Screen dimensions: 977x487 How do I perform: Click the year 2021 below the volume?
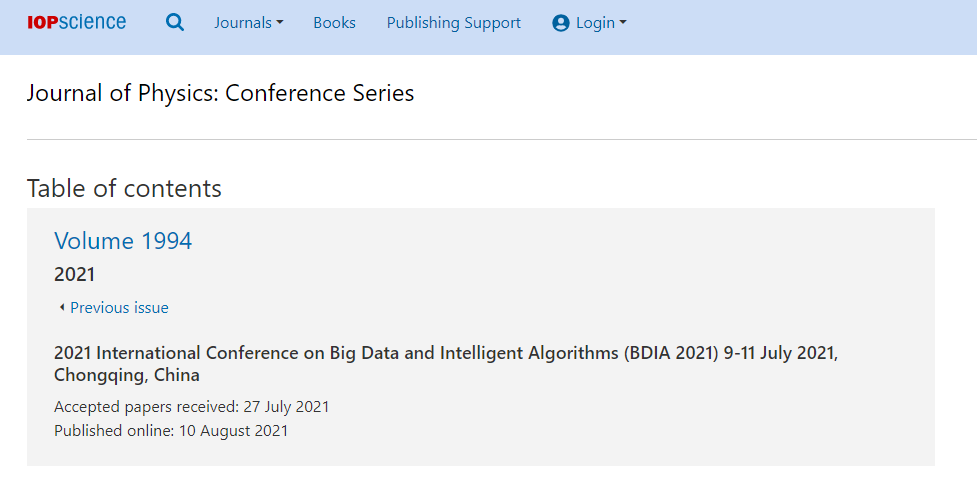pyautogui.click(x=75, y=274)
